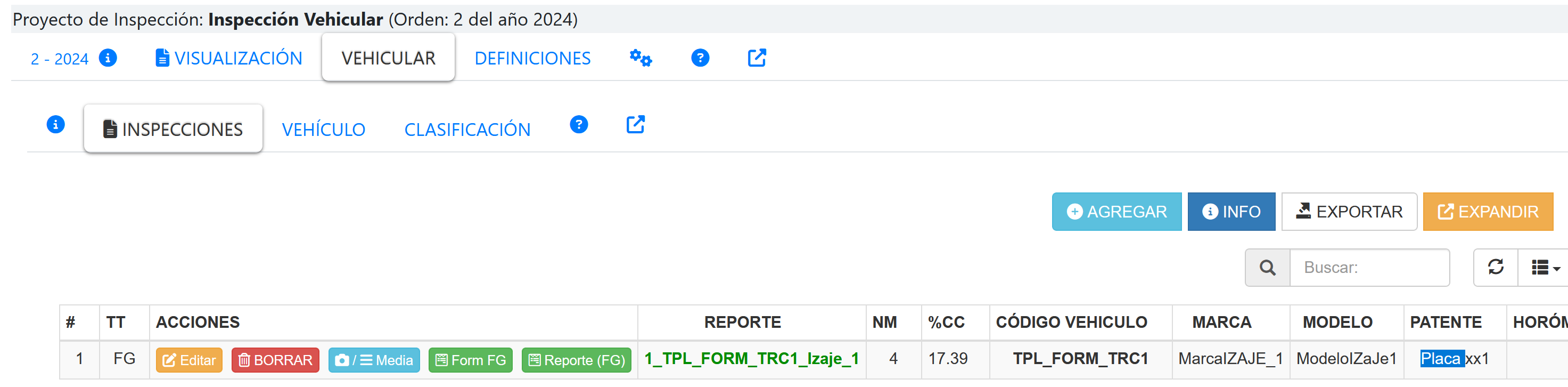Click the help question mark in top tab row

click(700, 58)
